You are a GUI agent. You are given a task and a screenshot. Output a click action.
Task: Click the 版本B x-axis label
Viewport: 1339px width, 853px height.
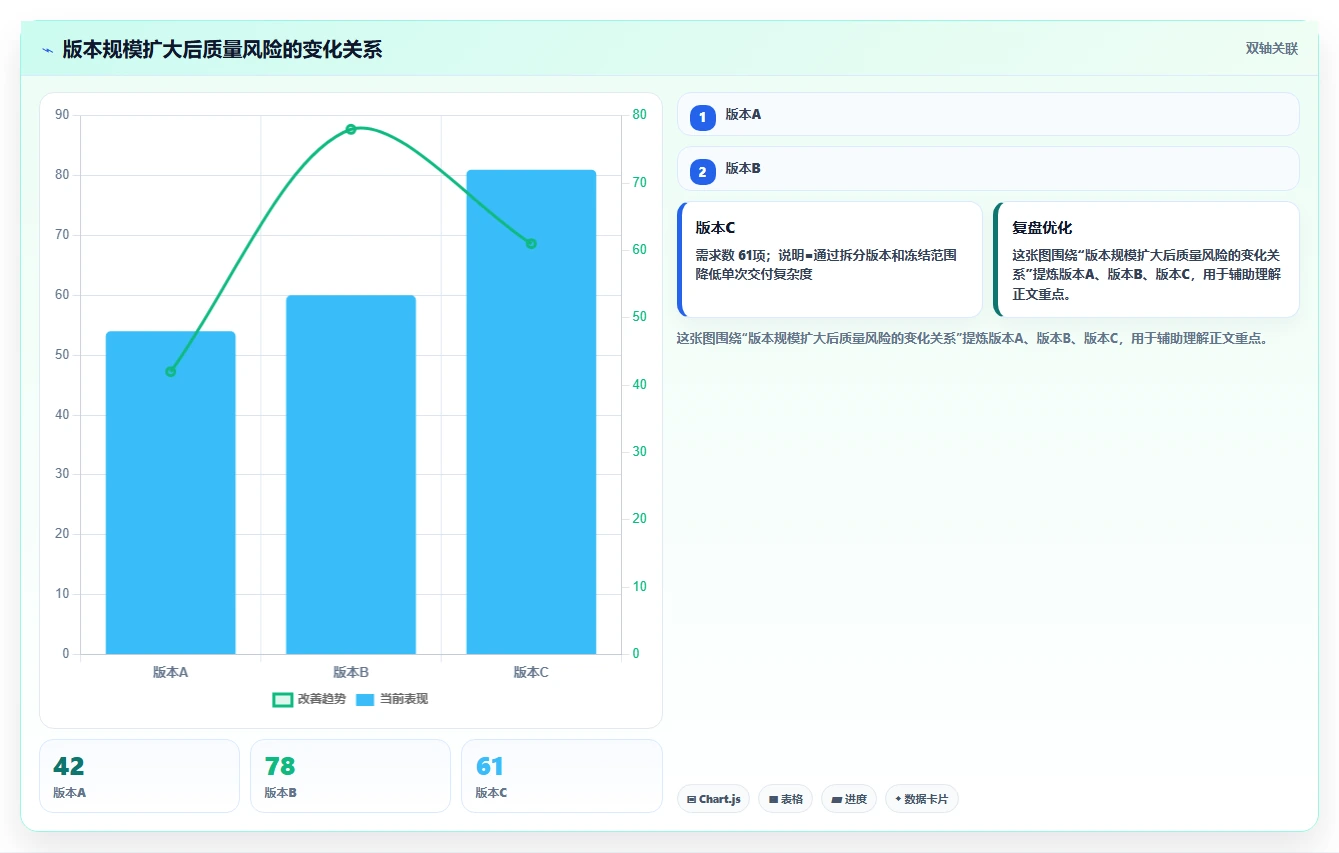pos(351,672)
